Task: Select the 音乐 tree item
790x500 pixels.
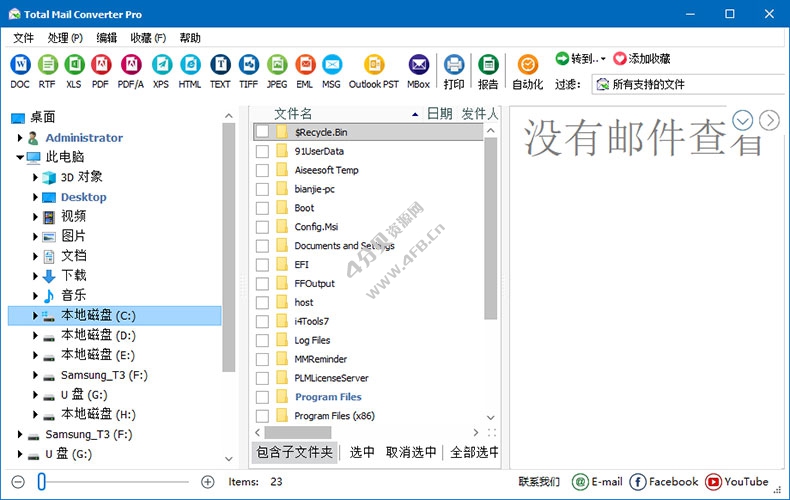Action: tap(74, 295)
